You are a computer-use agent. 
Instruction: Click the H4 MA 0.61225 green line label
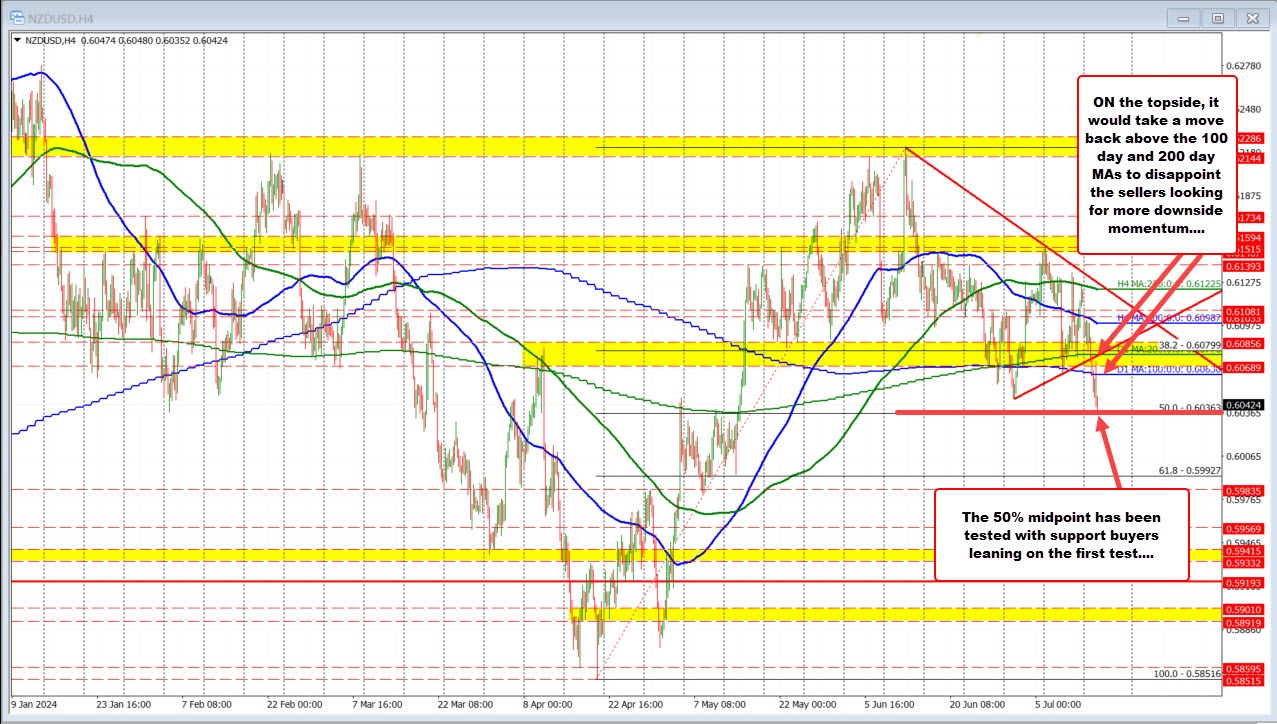click(x=1170, y=285)
